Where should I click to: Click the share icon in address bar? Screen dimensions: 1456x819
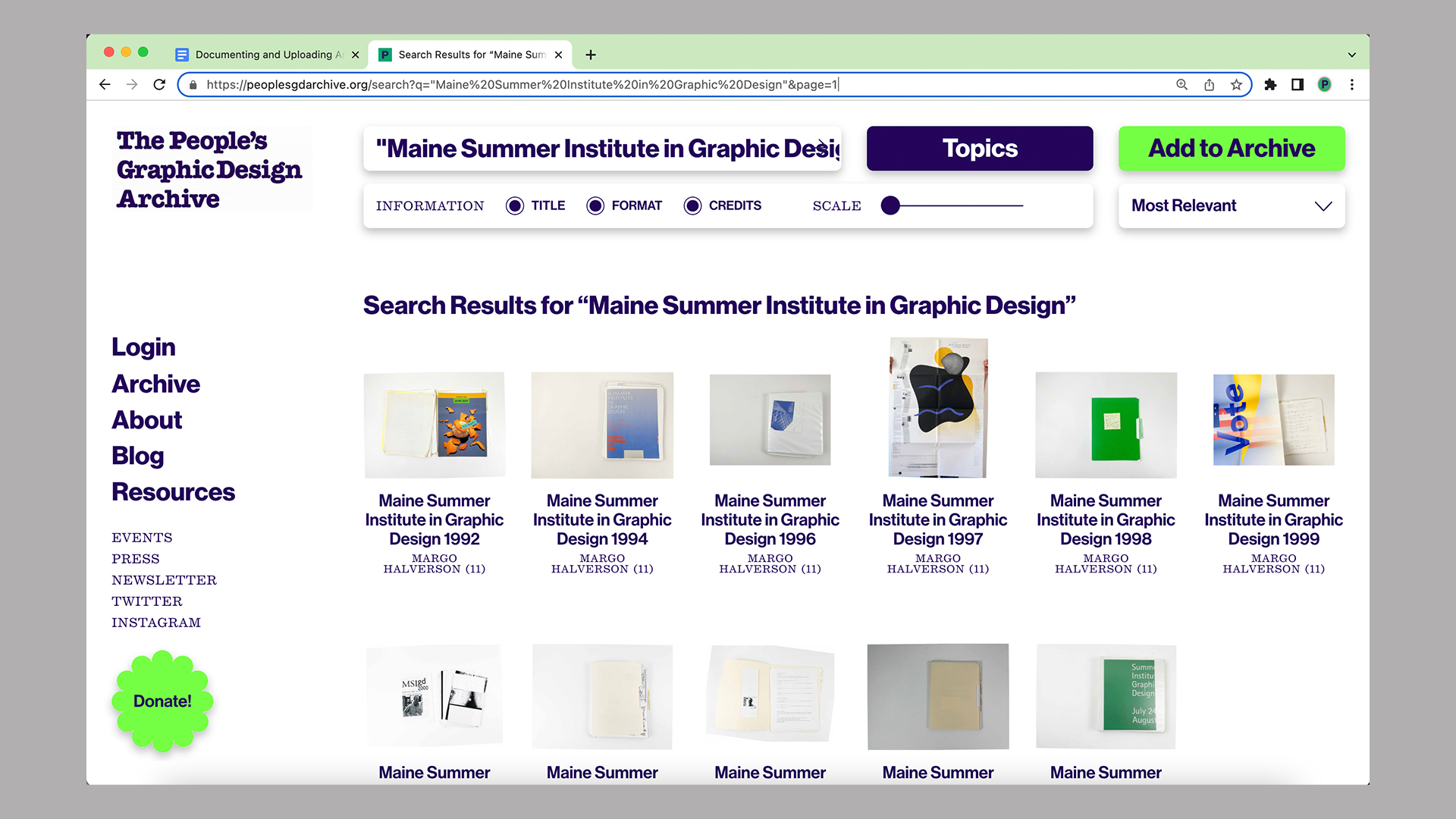[x=1209, y=84]
